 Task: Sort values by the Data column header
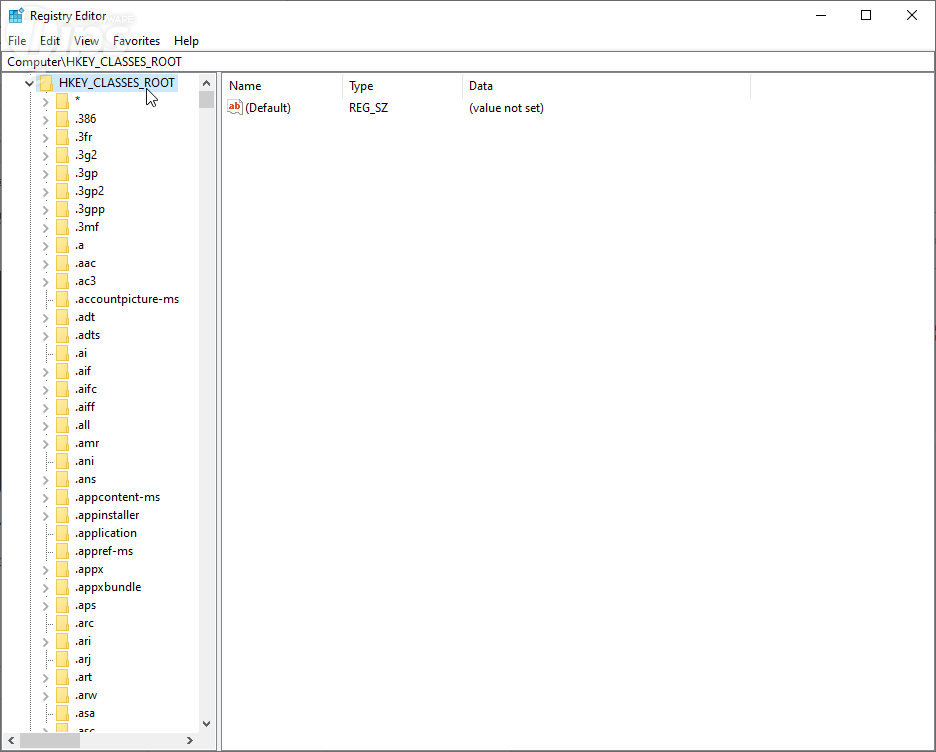[606, 86]
